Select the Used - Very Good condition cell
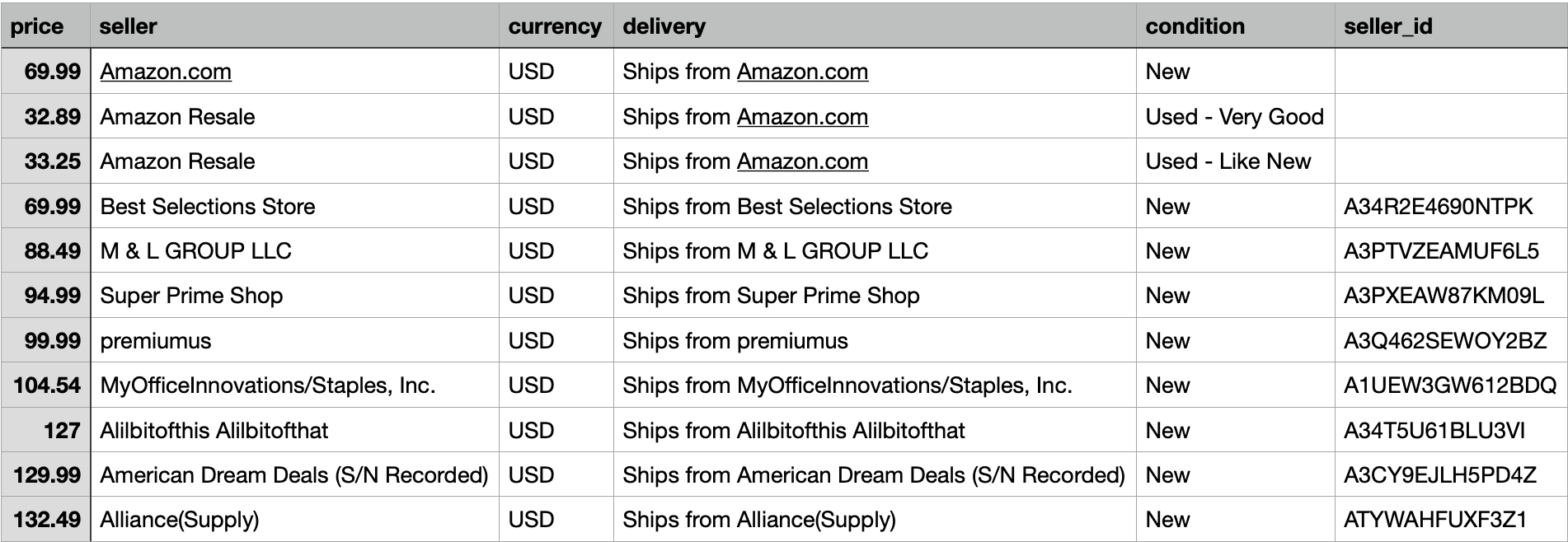Screen dimensions: 1568x542 1236,116
